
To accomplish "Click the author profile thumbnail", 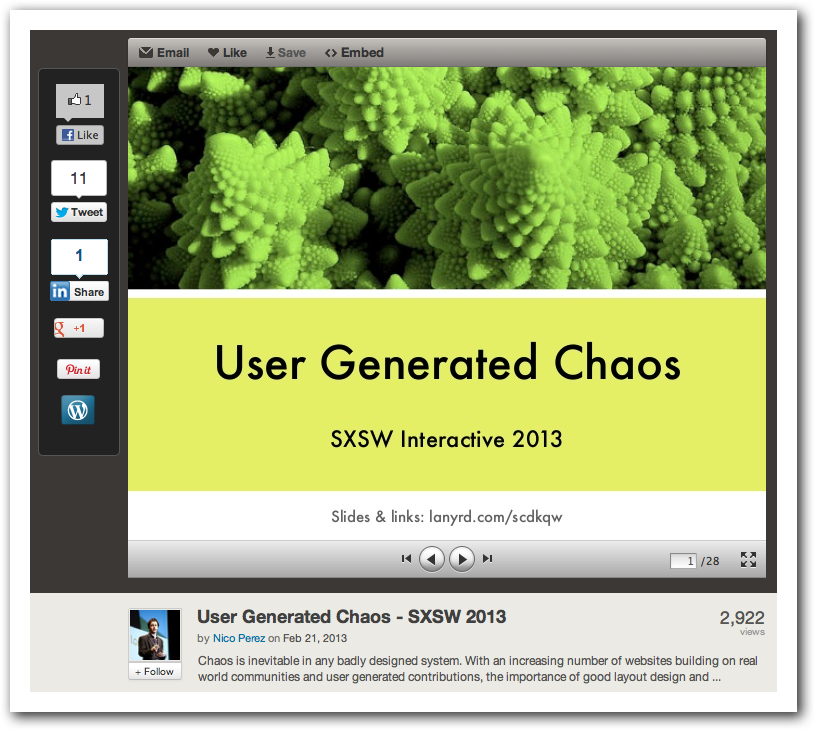I will (155, 635).
